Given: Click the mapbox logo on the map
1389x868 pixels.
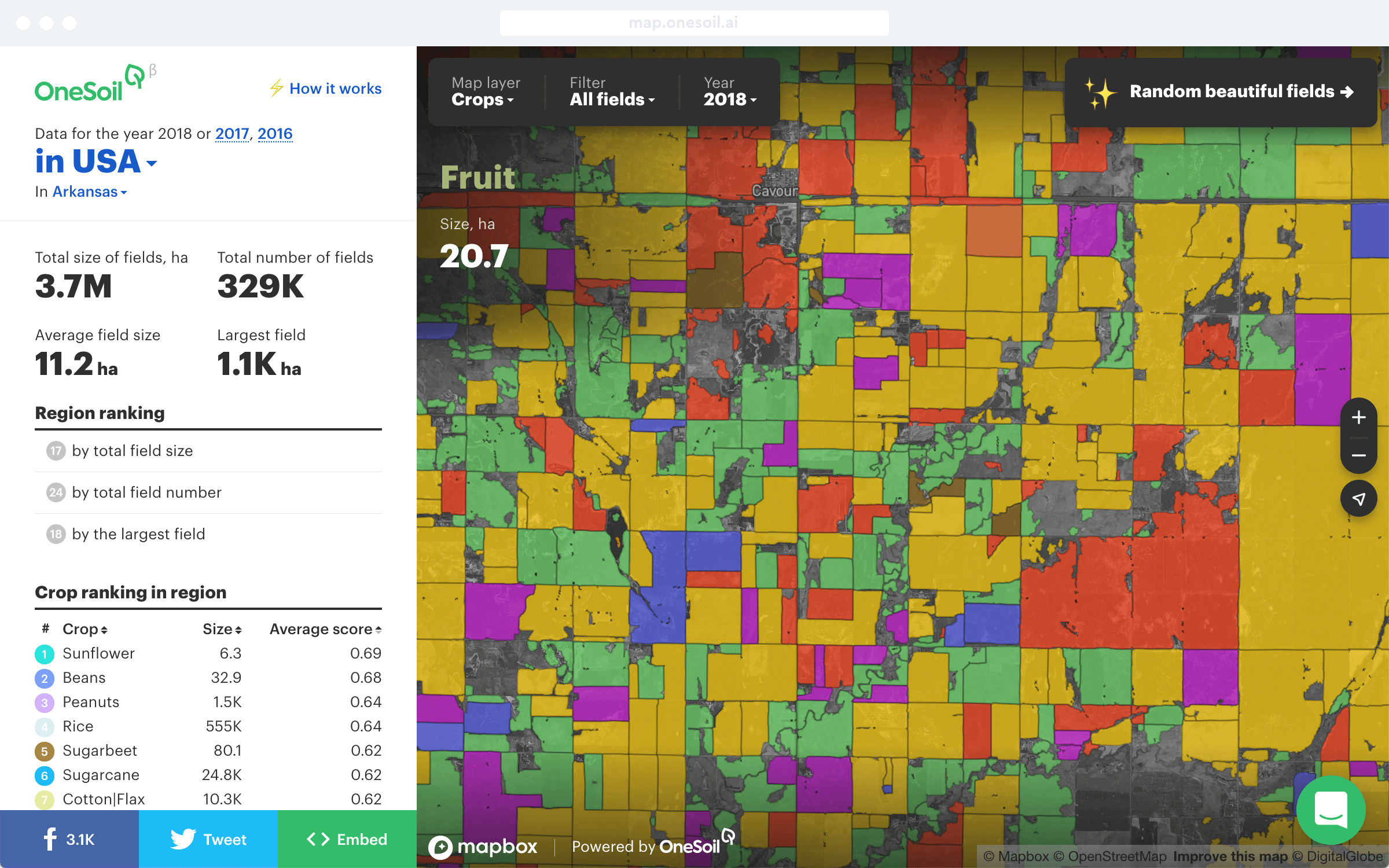Looking at the screenshot, I should pos(483,847).
